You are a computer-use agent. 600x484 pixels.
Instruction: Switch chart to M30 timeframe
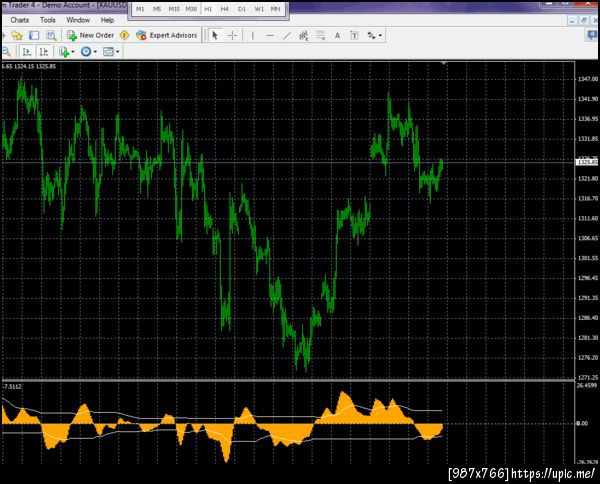[x=191, y=9]
